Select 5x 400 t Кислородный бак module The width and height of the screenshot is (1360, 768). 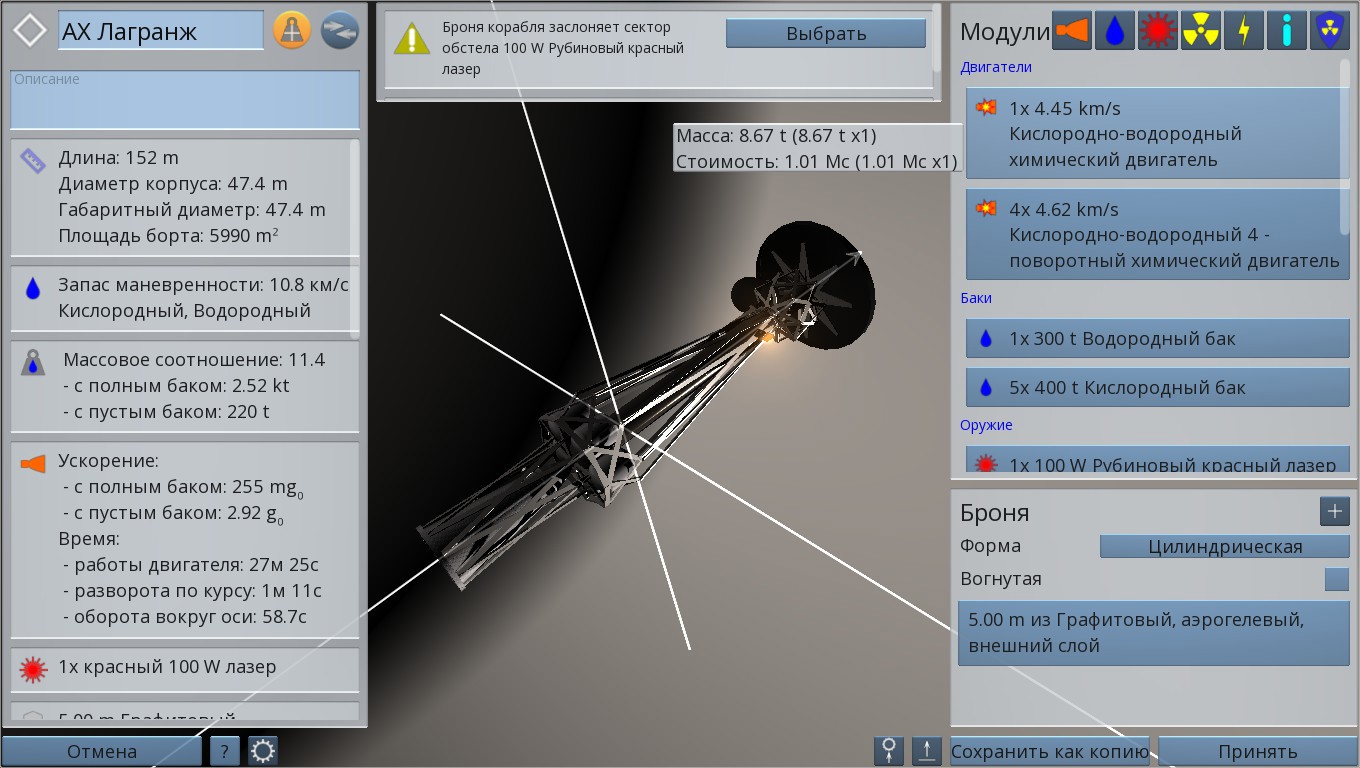point(1158,387)
